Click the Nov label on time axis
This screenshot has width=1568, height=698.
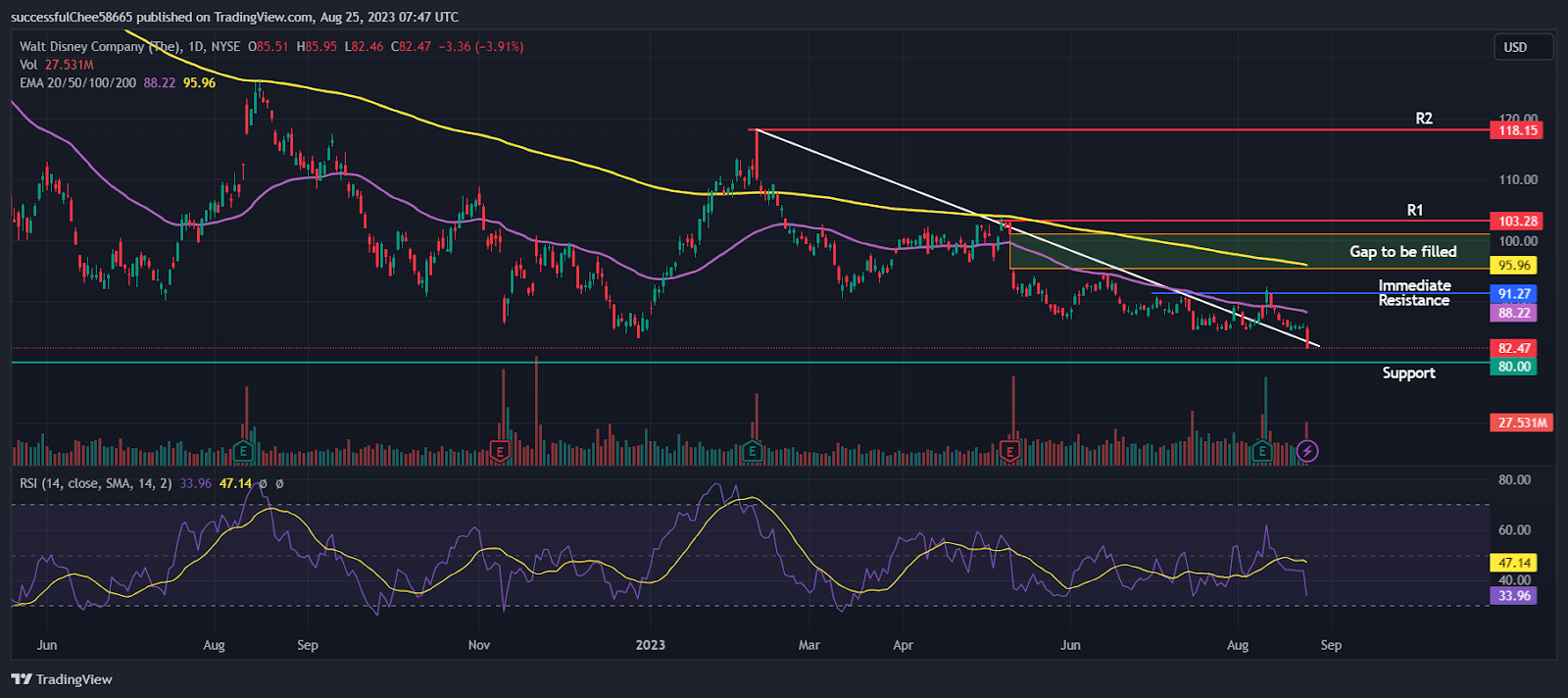[x=479, y=645]
